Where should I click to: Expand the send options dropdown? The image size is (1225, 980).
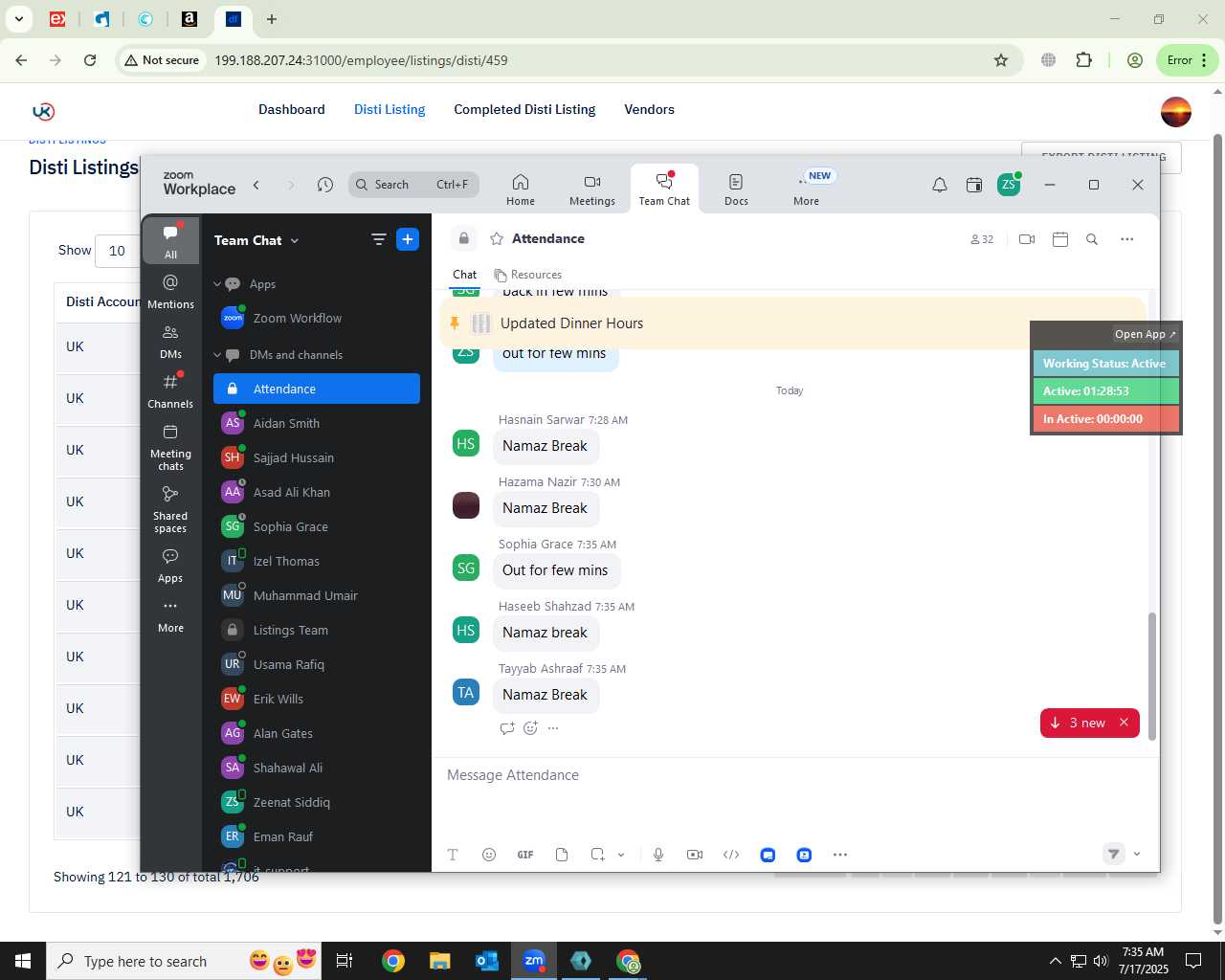pyautogui.click(x=1137, y=854)
